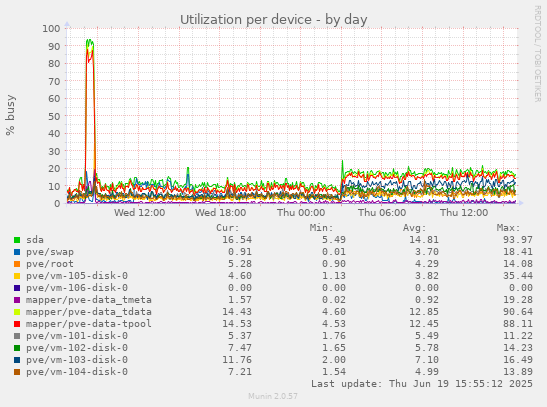This screenshot has width=547, height=407.
Task: Click the Last update timestamp text
Action: click(422, 384)
